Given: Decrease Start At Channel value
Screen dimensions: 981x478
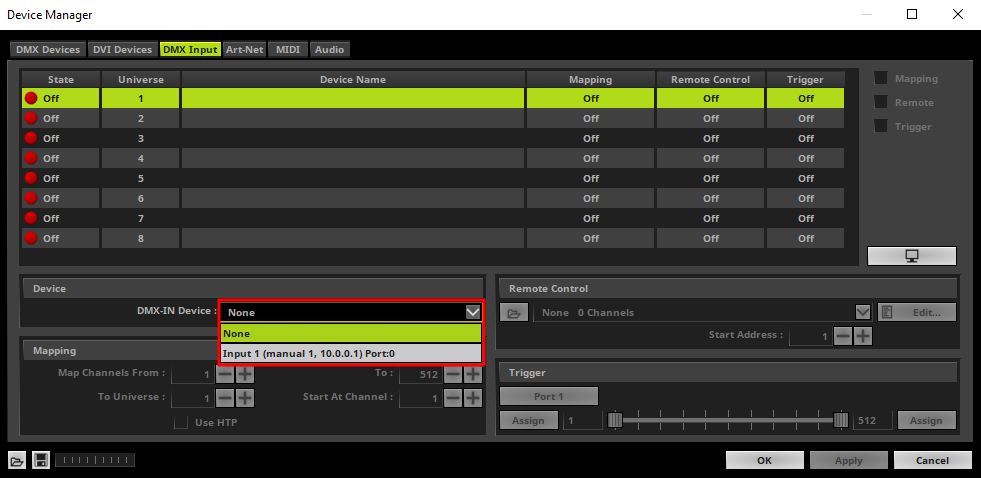Looking at the screenshot, I should click(x=453, y=397).
